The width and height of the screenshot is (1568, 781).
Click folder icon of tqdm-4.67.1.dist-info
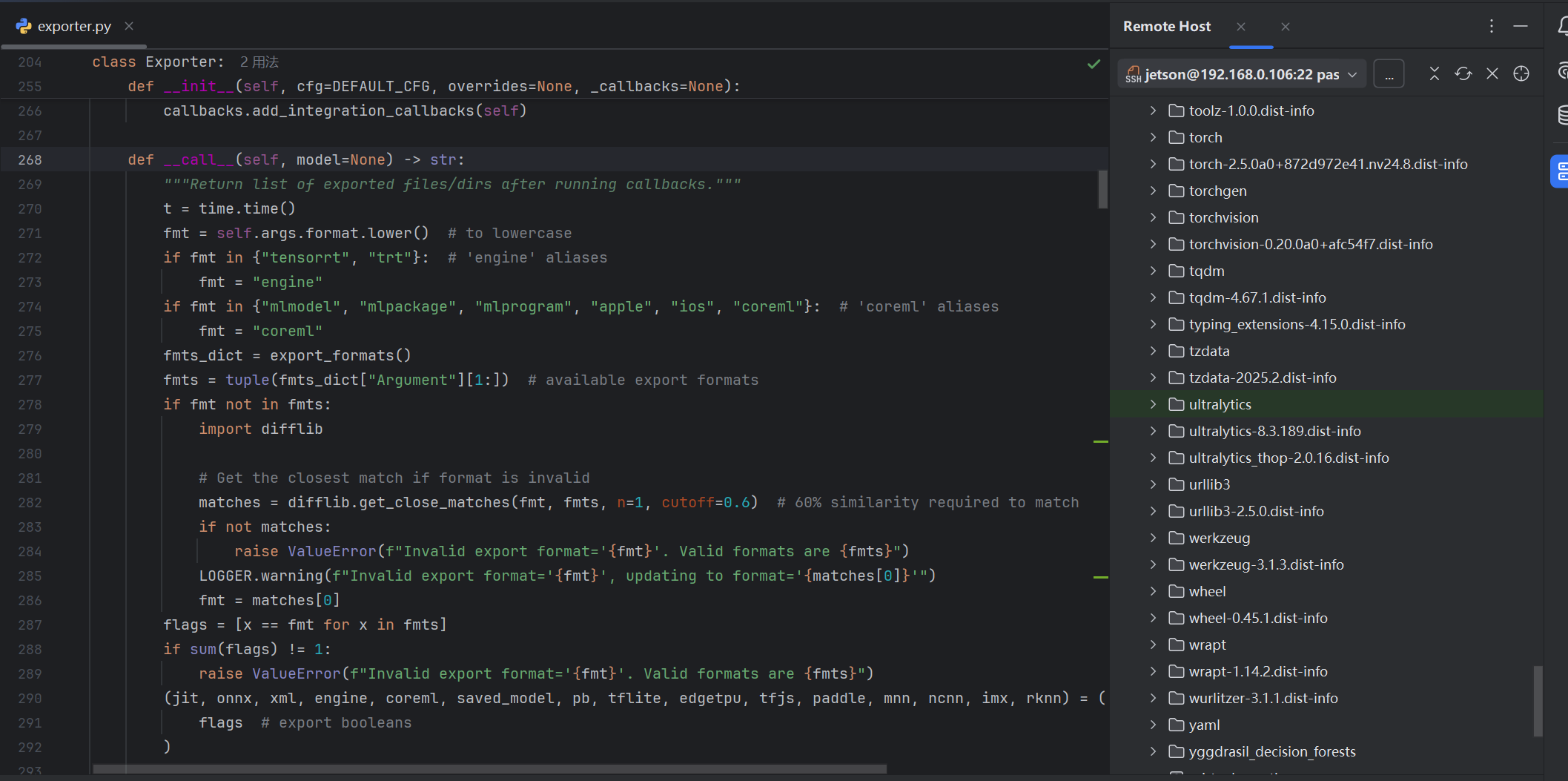(1176, 297)
